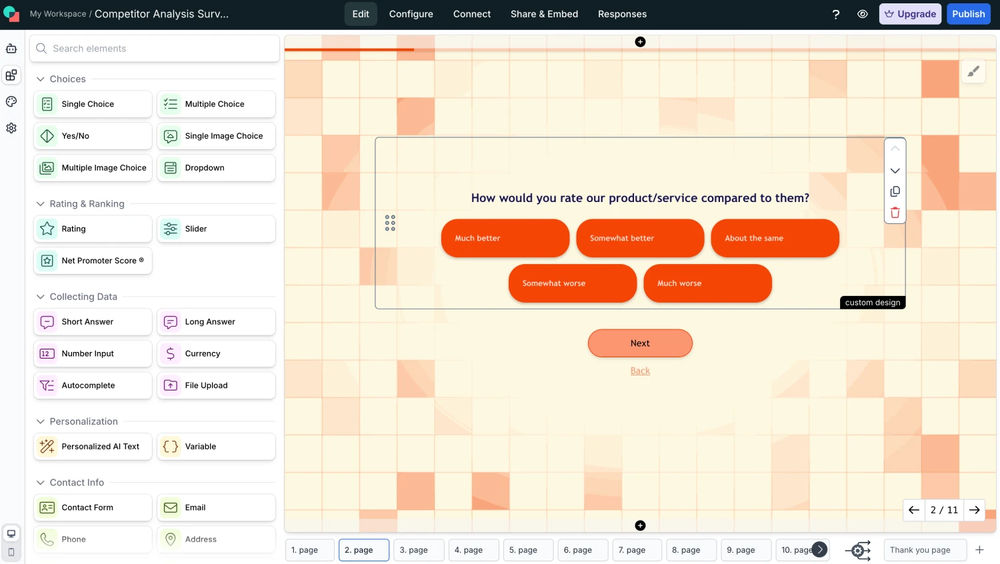Click the Publish button
The height and width of the screenshot is (564, 1000).
[x=968, y=14]
